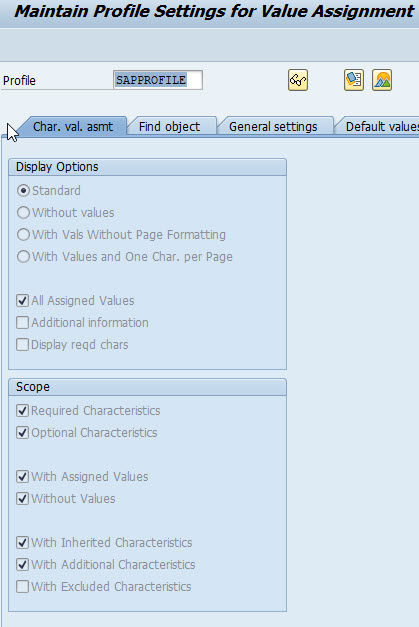Image resolution: width=419 pixels, height=627 pixels.
Task: Click the Profile input field SAPPROFILE
Action: pos(158,80)
